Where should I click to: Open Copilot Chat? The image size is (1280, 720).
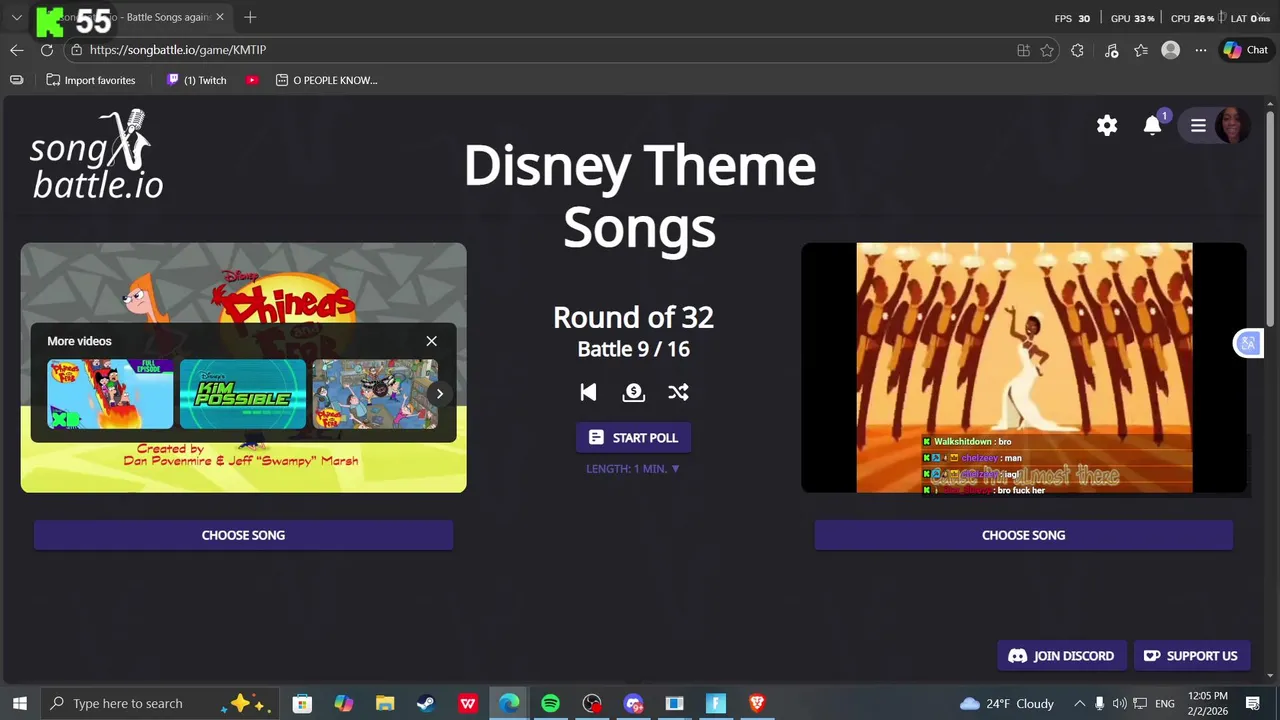(x=1245, y=50)
